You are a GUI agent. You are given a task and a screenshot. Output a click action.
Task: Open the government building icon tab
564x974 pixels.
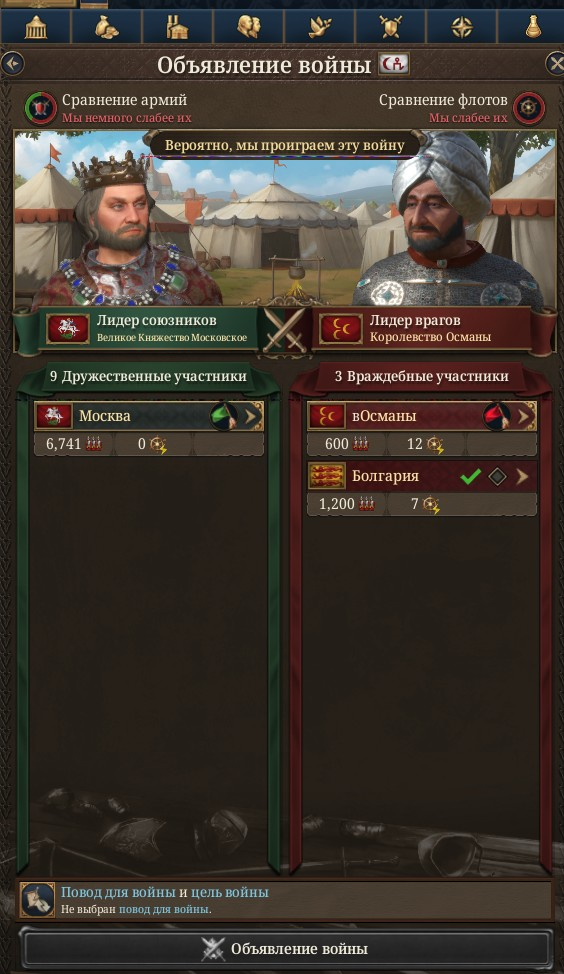point(36,27)
